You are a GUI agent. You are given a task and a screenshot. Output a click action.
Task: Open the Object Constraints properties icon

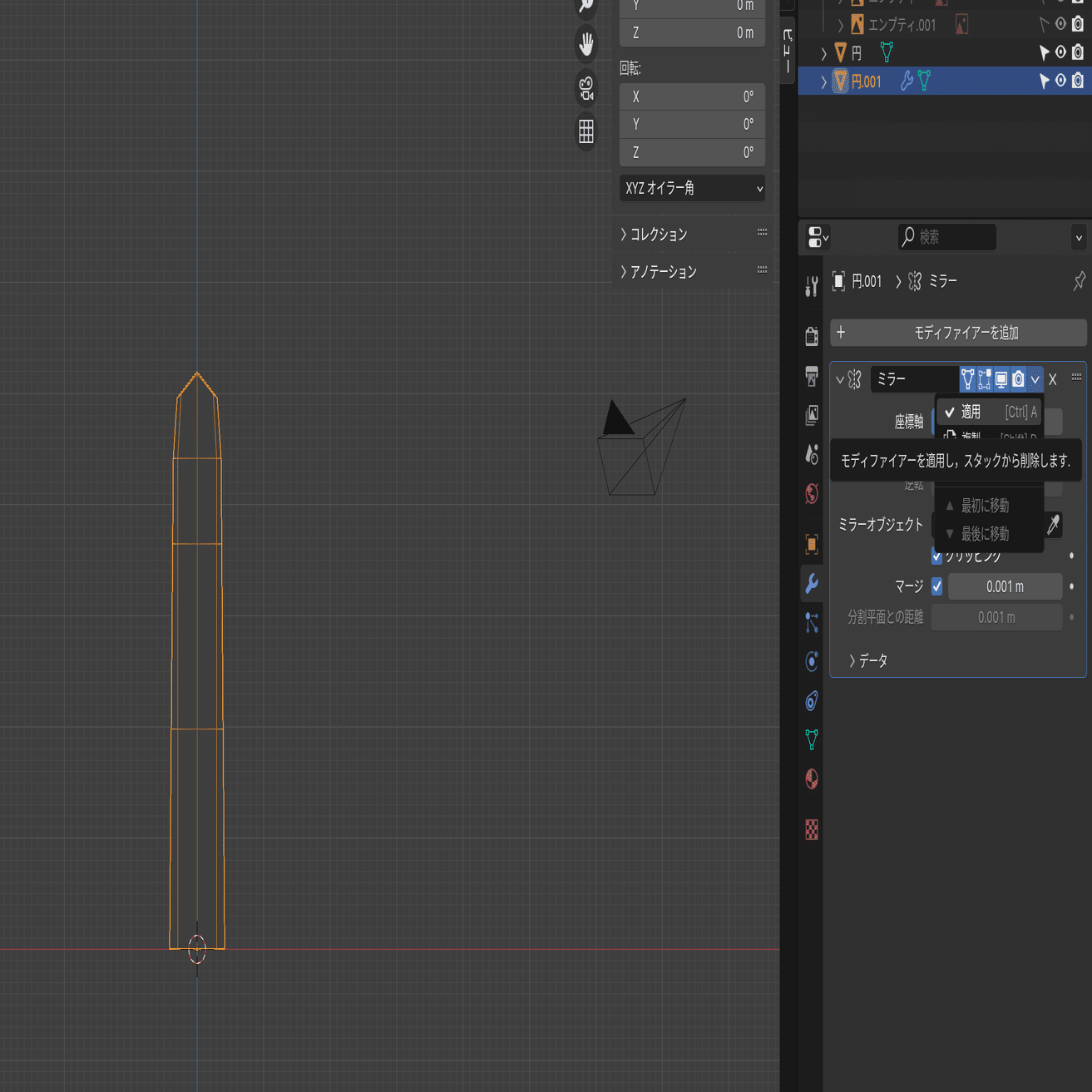(812, 701)
